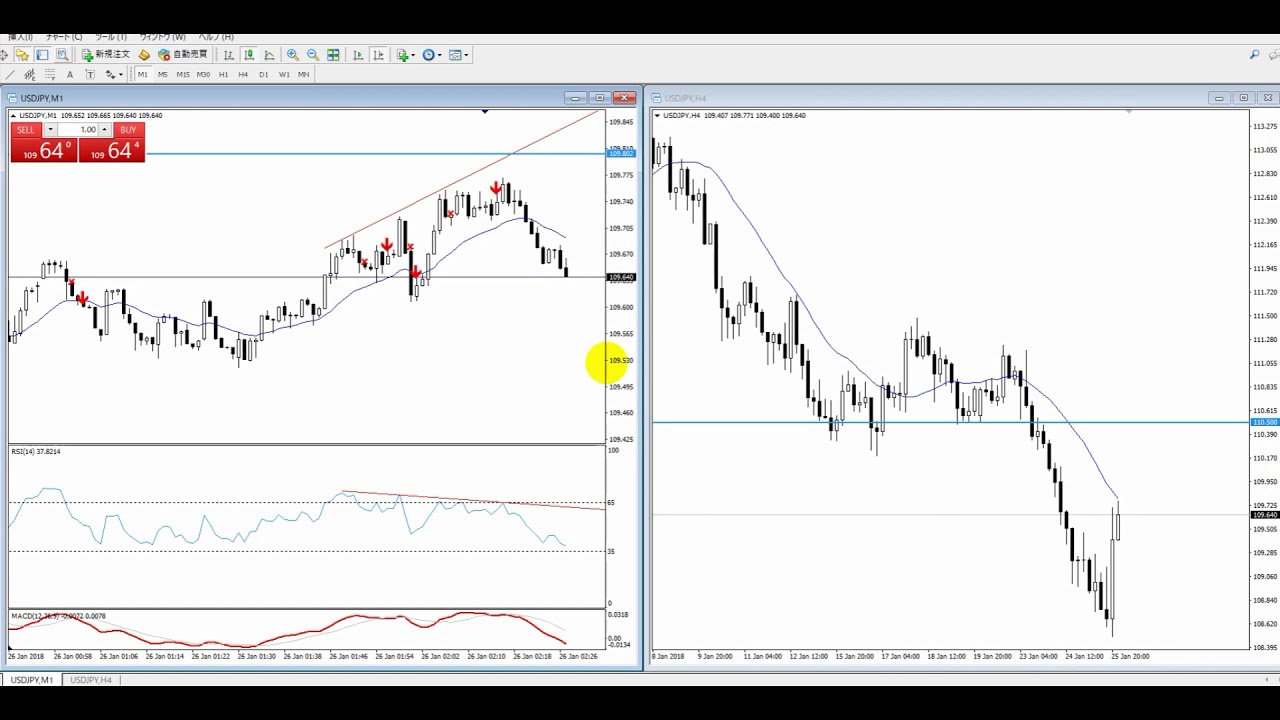Enable the chart auto scroll icon
The height and width of the screenshot is (720, 1280).
tap(358, 55)
